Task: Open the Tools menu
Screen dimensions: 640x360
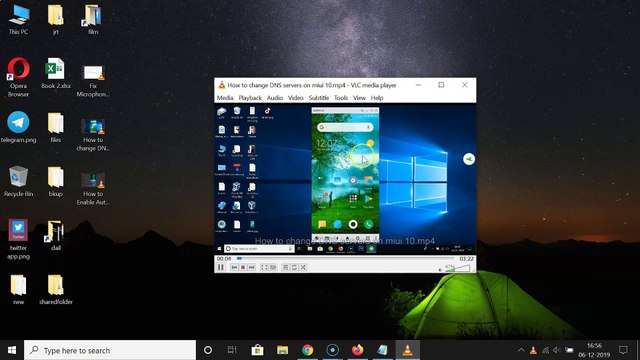Action: pyautogui.click(x=341, y=98)
